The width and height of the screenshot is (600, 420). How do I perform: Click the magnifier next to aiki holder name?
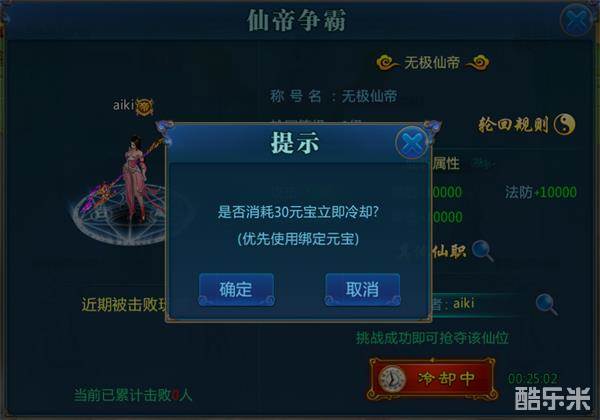tap(546, 304)
